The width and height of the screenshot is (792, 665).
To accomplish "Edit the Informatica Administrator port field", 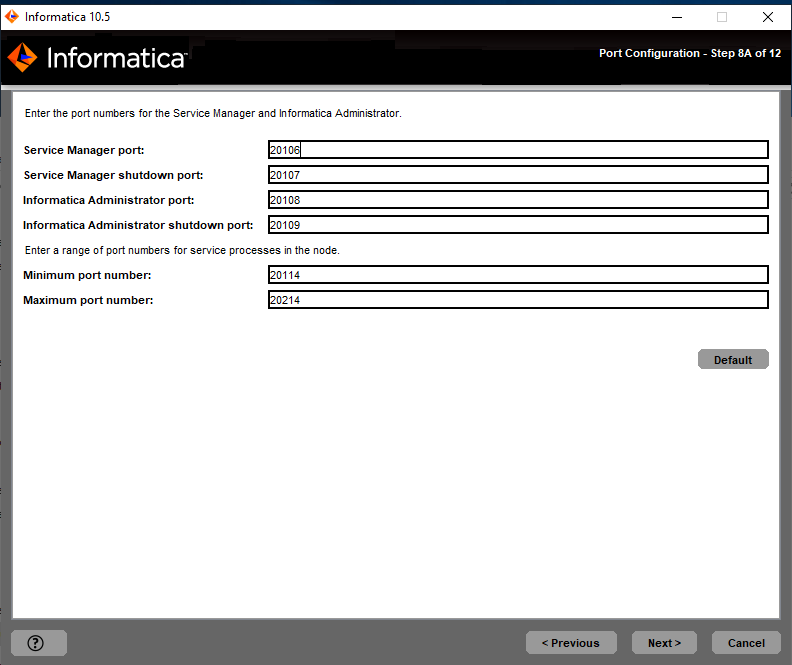I will (x=518, y=200).
